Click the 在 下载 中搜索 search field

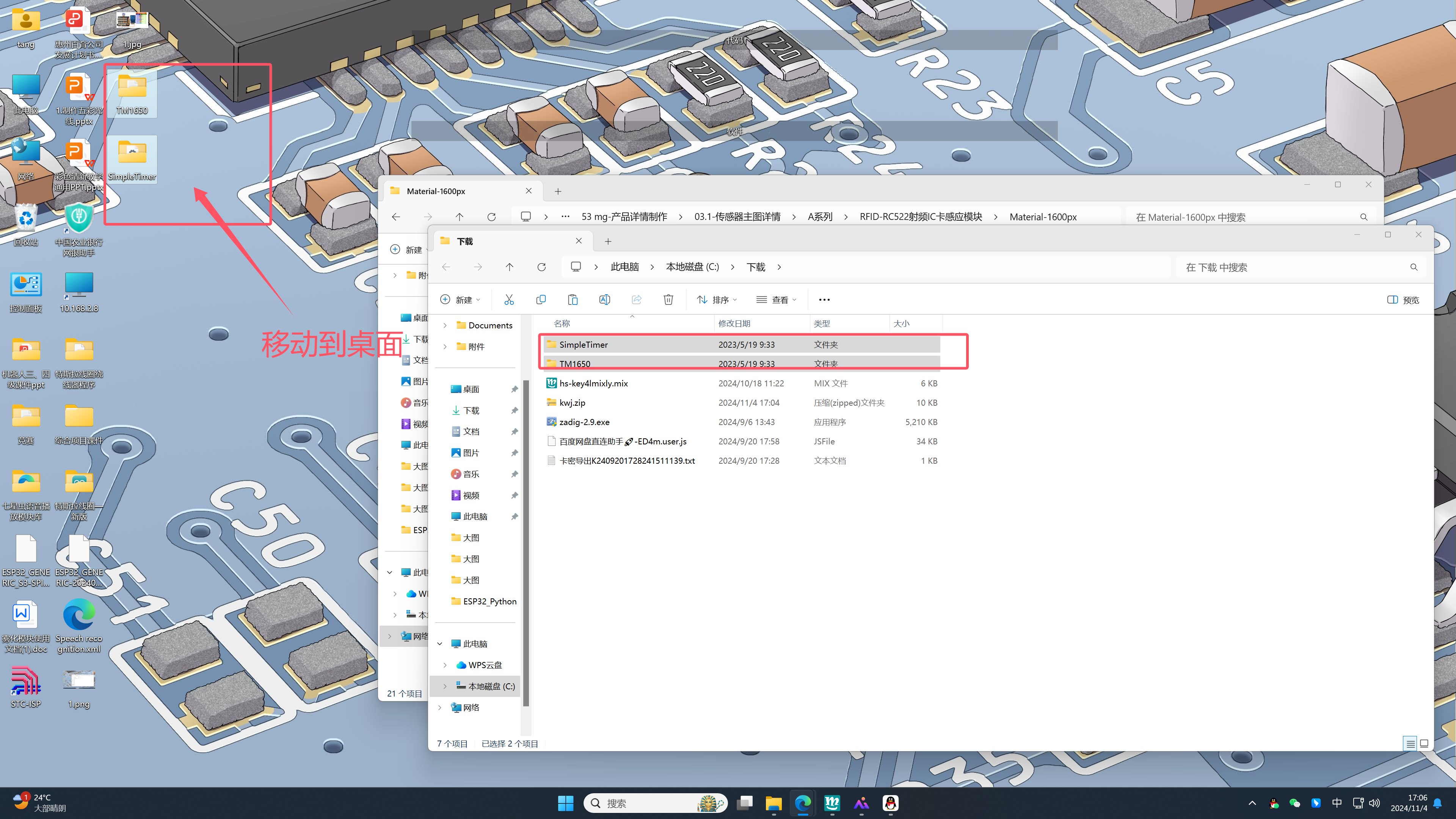click(1294, 267)
